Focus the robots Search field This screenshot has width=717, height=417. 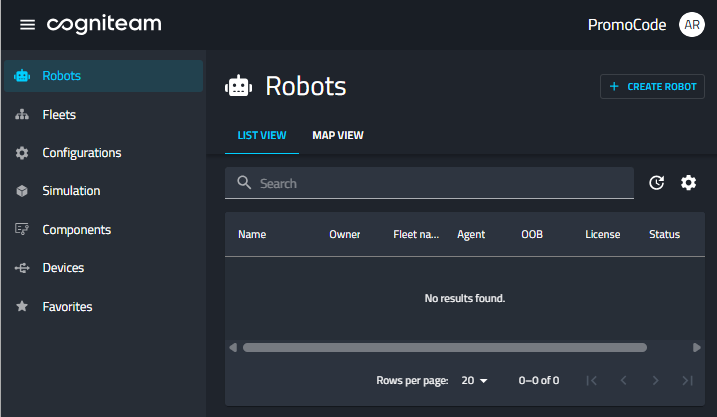[x=429, y=183]
